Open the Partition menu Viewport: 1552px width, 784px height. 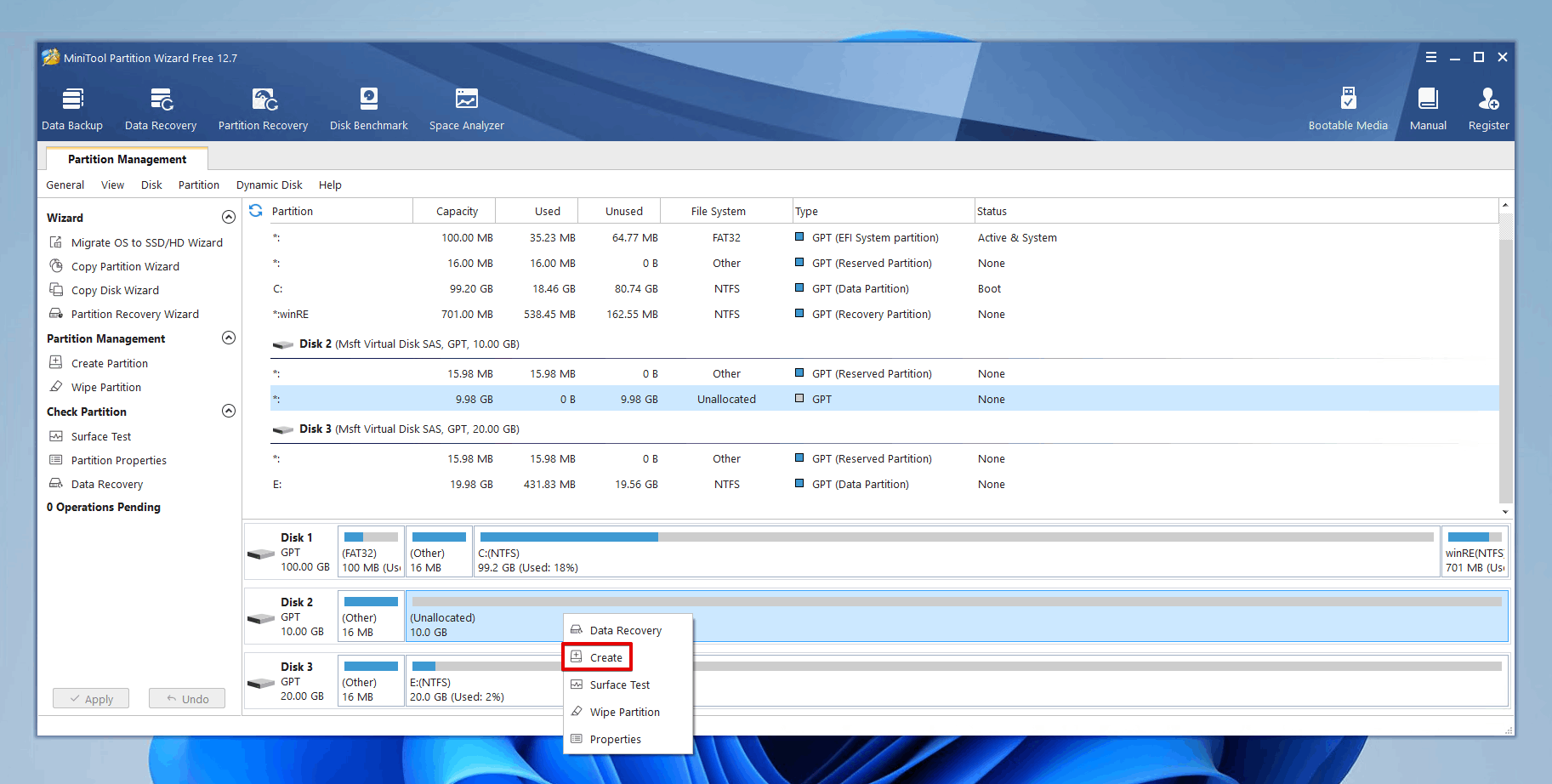(x=199, y=185)
